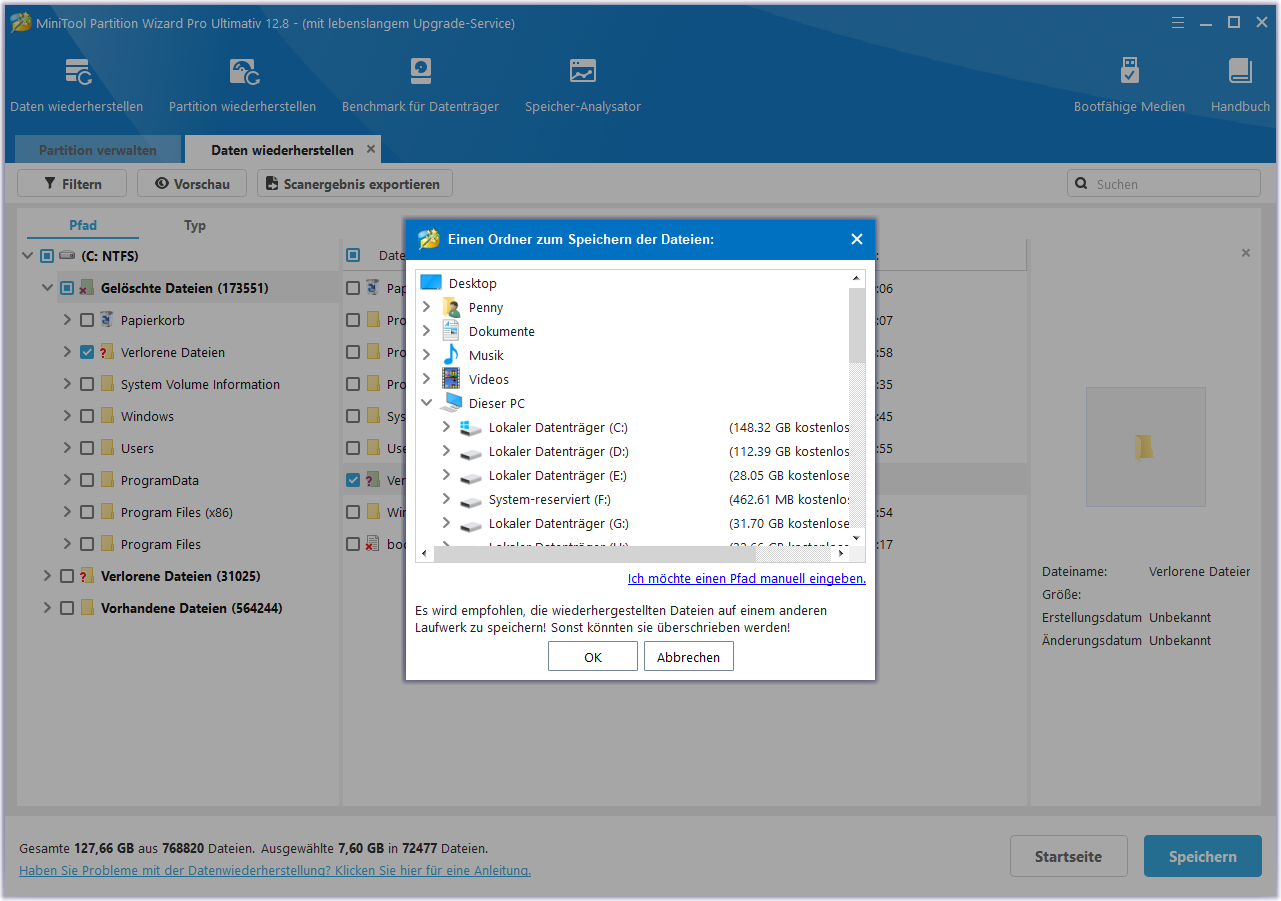Select drive icon for Lokaler Datenträger (C:)
This screenshot has width=1281, height=901.
471,427
